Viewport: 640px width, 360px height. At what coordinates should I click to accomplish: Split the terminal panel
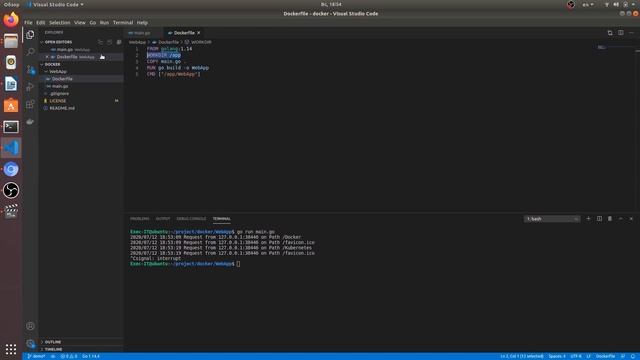click(599, 219)
